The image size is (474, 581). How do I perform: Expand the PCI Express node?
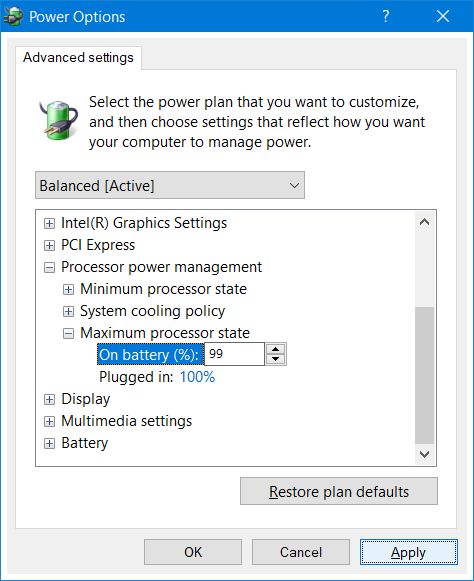49,245
